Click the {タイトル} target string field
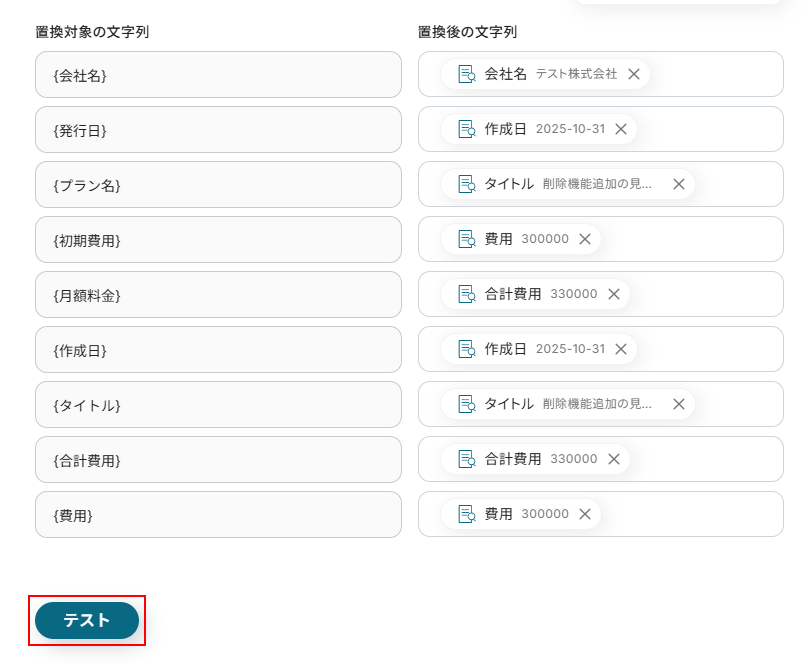 point(218,405)
